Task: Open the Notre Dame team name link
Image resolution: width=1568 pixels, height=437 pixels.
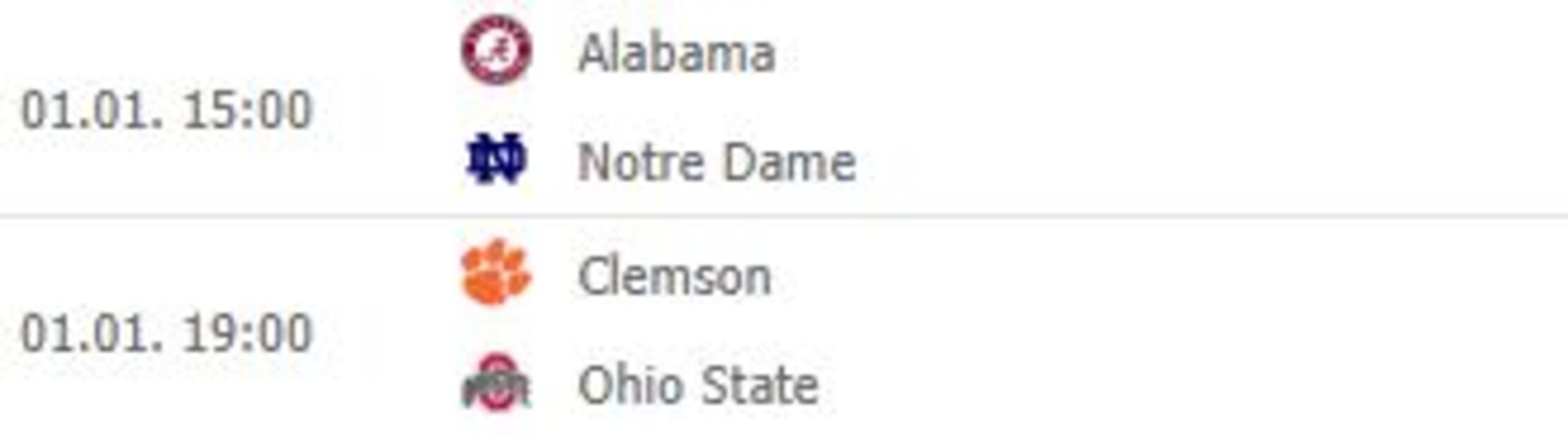Action: [716, 162]
